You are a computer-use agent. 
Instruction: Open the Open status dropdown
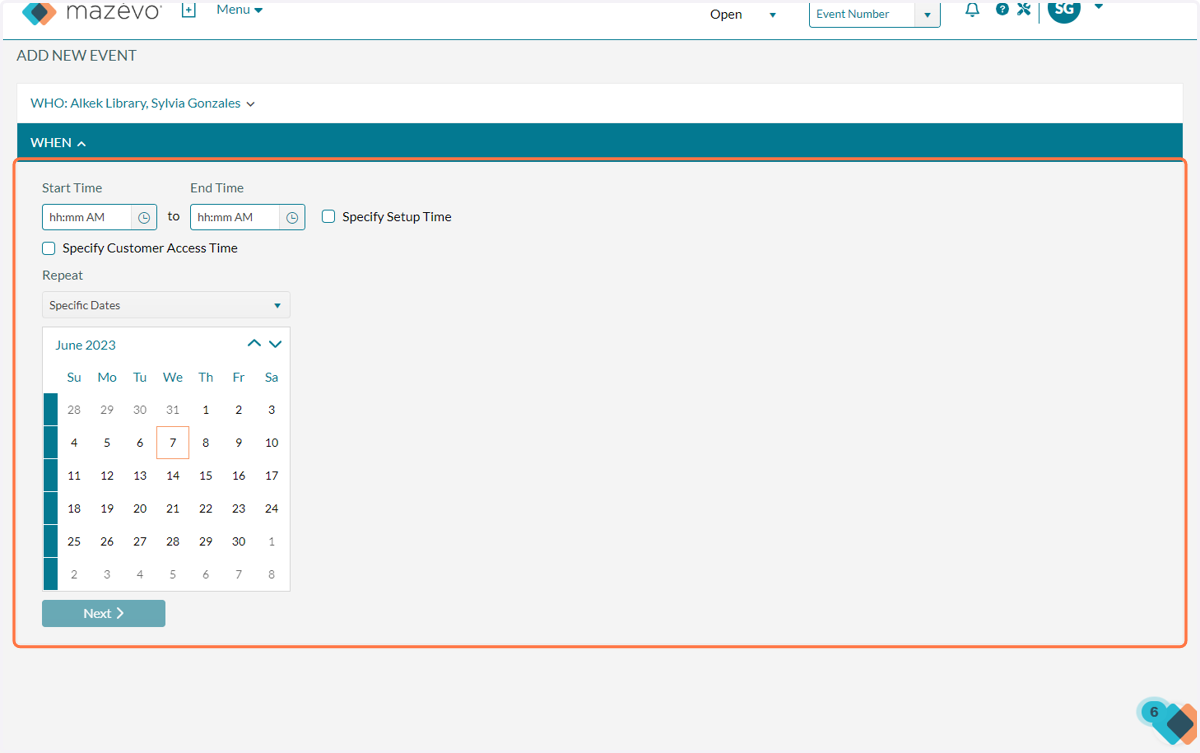pos(742,14)
